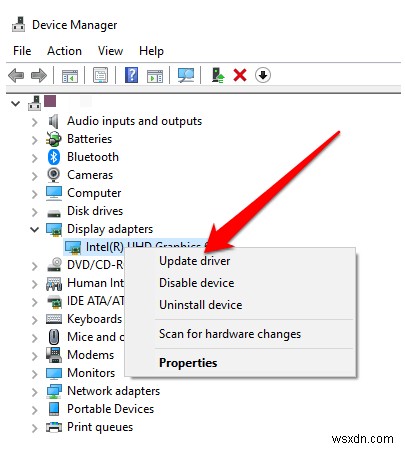Click the Properties sheet toolbar icon
The image size is (405, 449).
(x=101, y=75)
